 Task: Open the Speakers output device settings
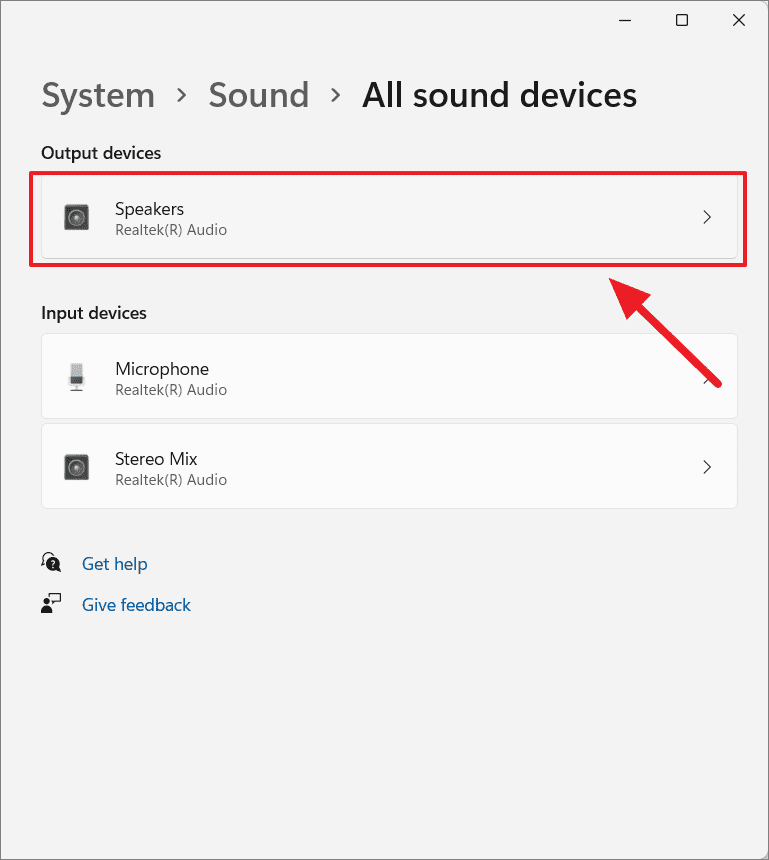[x=388, y=217]
